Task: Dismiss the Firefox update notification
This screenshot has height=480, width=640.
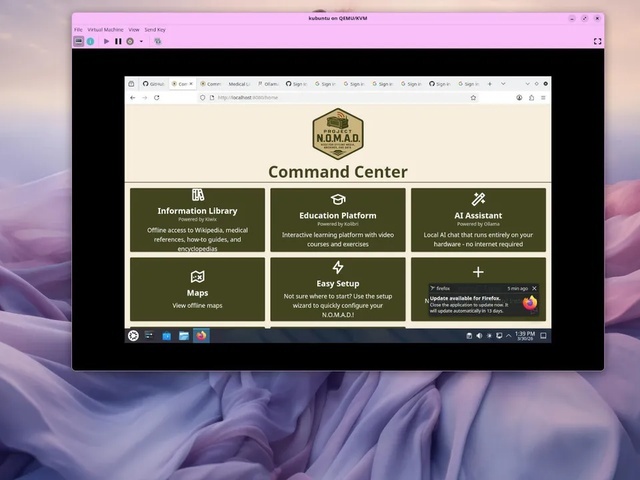Action: (534, 288)
